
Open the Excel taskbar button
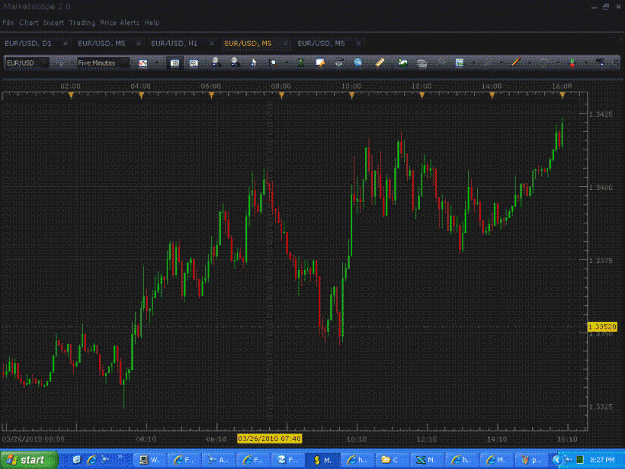(x=426, y=460)
